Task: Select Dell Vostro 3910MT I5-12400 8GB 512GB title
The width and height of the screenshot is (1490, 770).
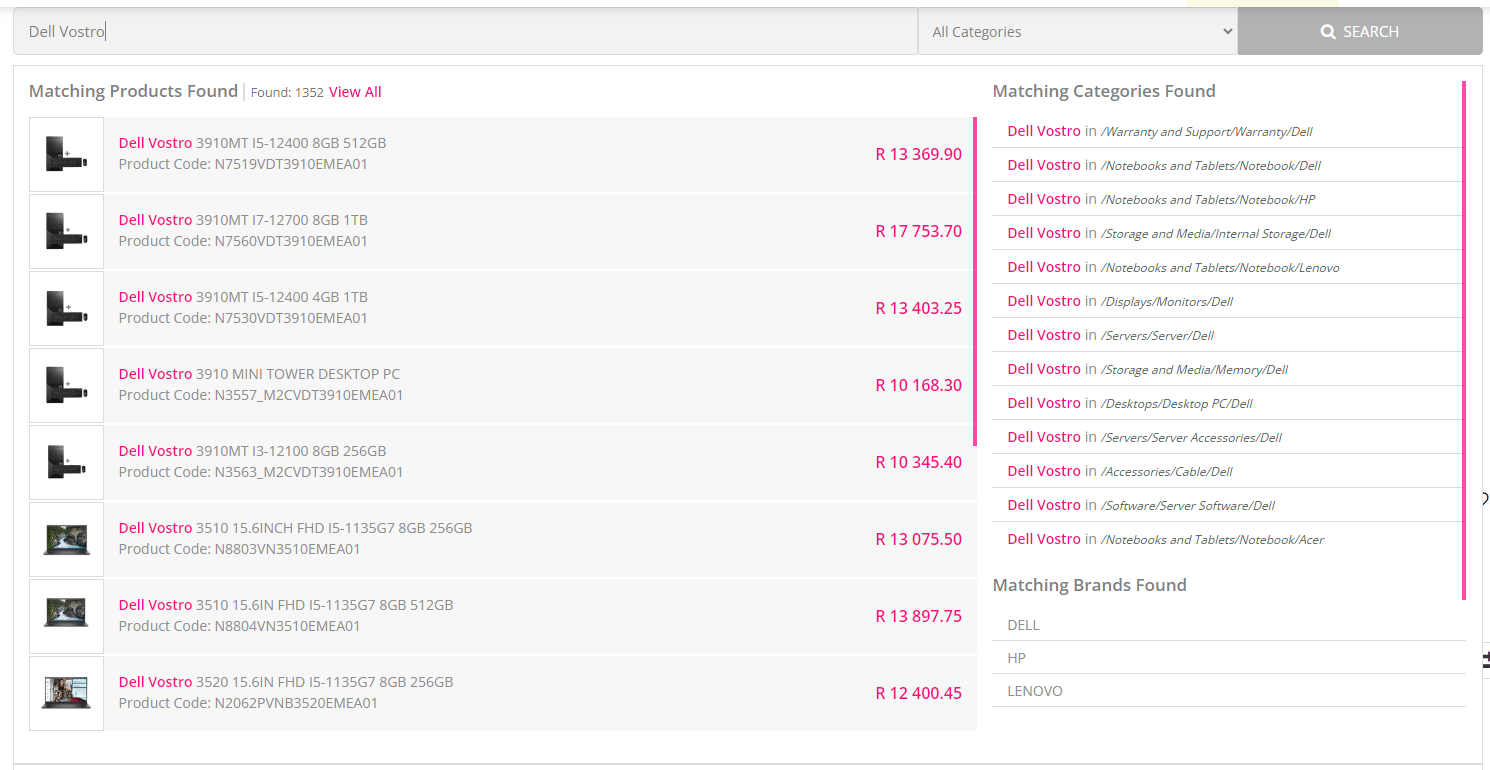Action: click(x=252, y=143)
